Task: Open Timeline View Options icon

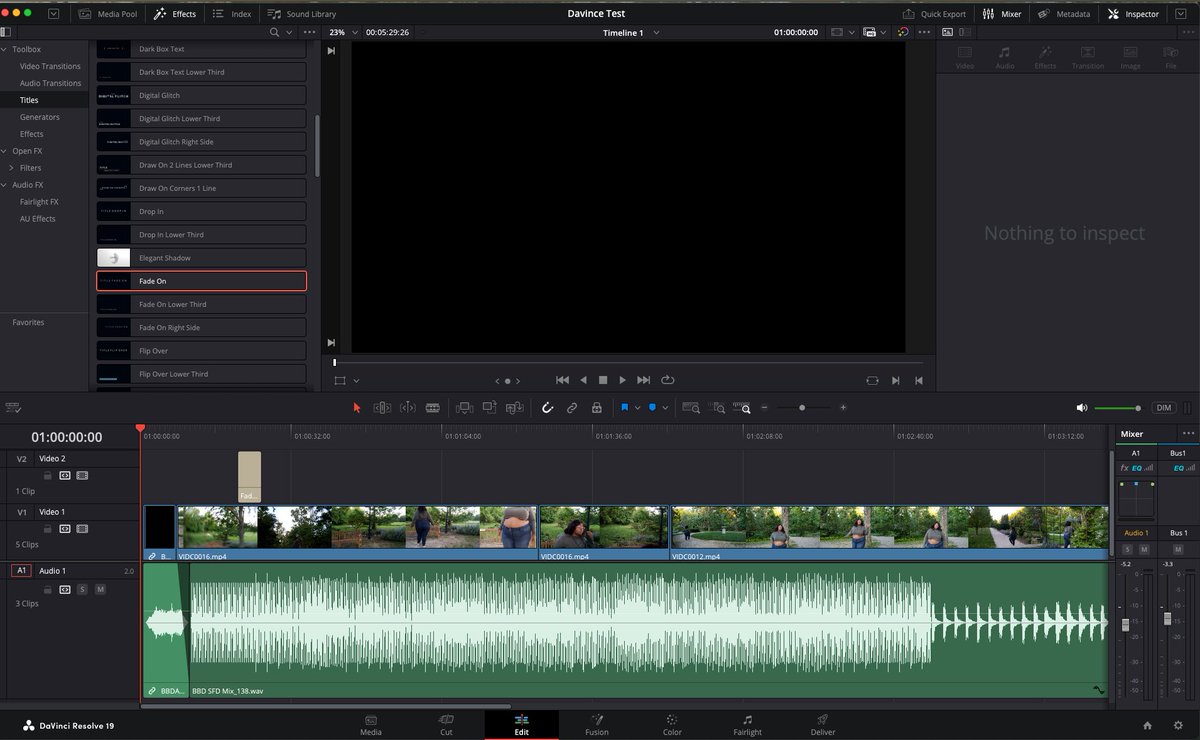Action: coord(13,408)
